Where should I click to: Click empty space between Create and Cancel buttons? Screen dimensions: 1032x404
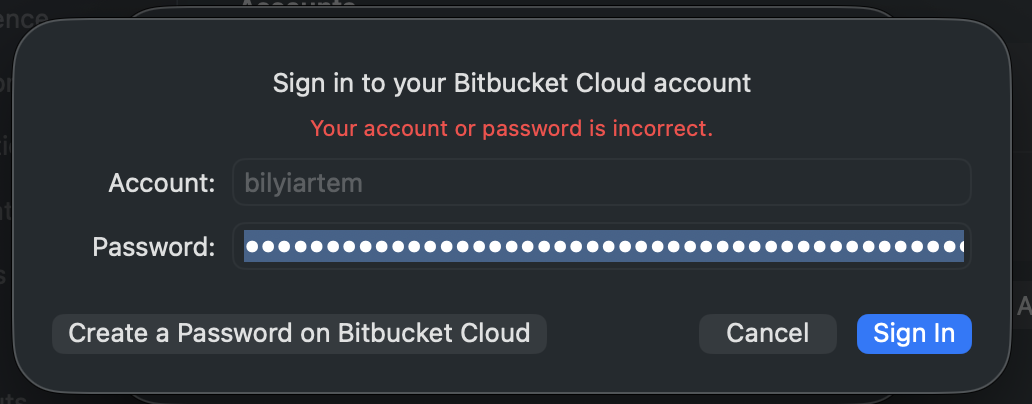[x=622, y=333]
